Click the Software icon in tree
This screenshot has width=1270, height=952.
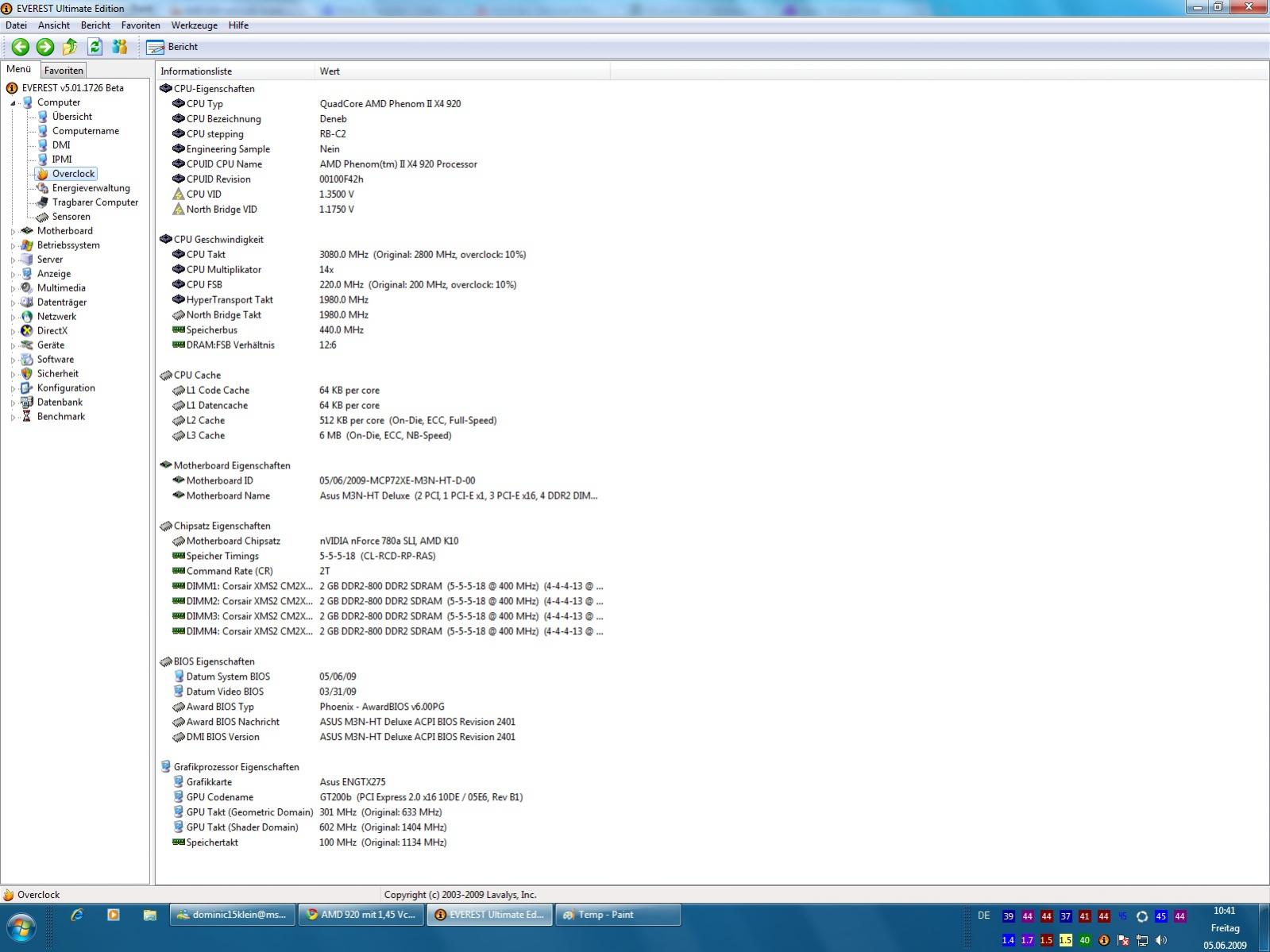(x=27, y=360)
